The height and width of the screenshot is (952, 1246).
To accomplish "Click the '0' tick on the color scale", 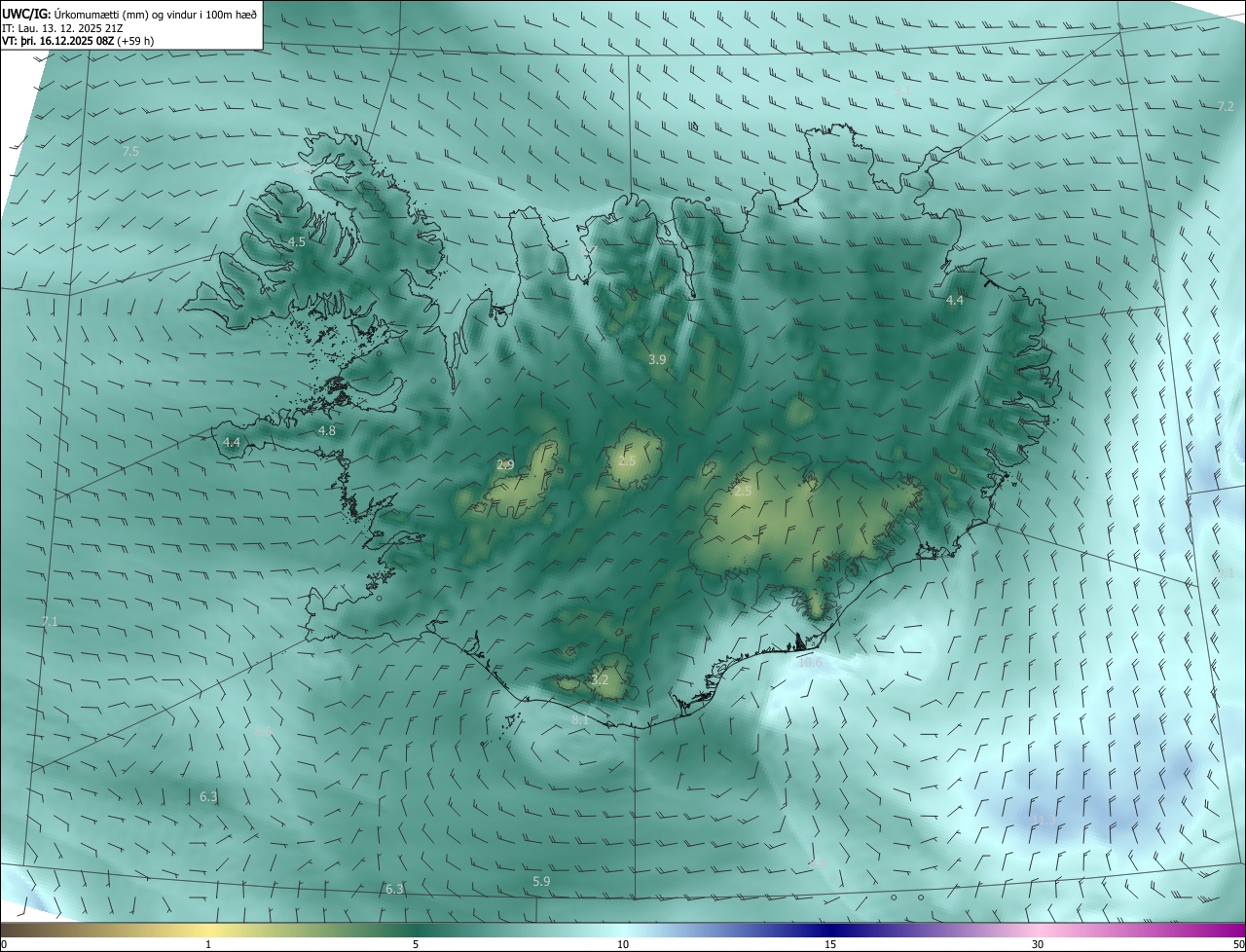I will tap(4, 945).
